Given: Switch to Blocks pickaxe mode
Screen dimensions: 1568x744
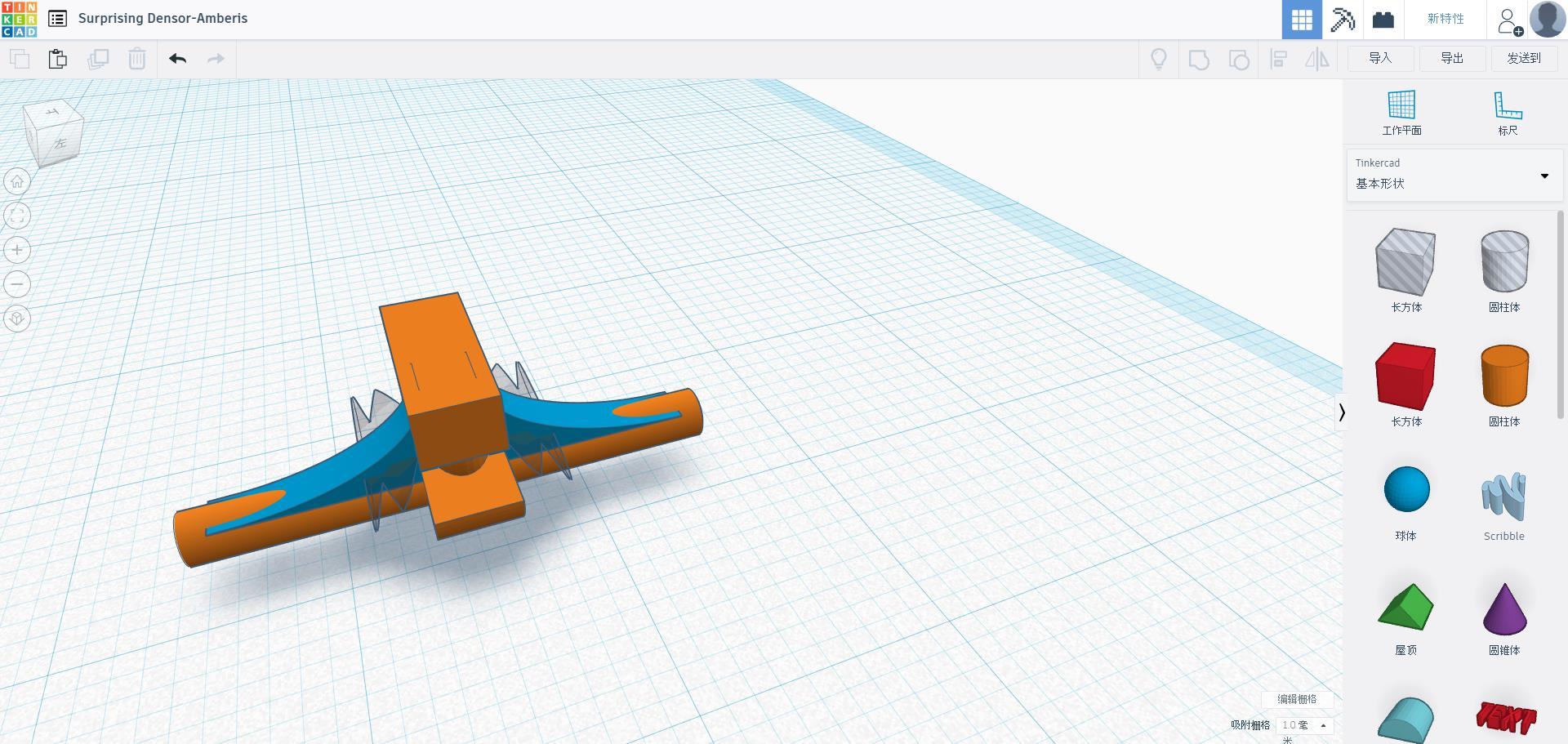Looking at the screenshot, I should (1343, 19).
